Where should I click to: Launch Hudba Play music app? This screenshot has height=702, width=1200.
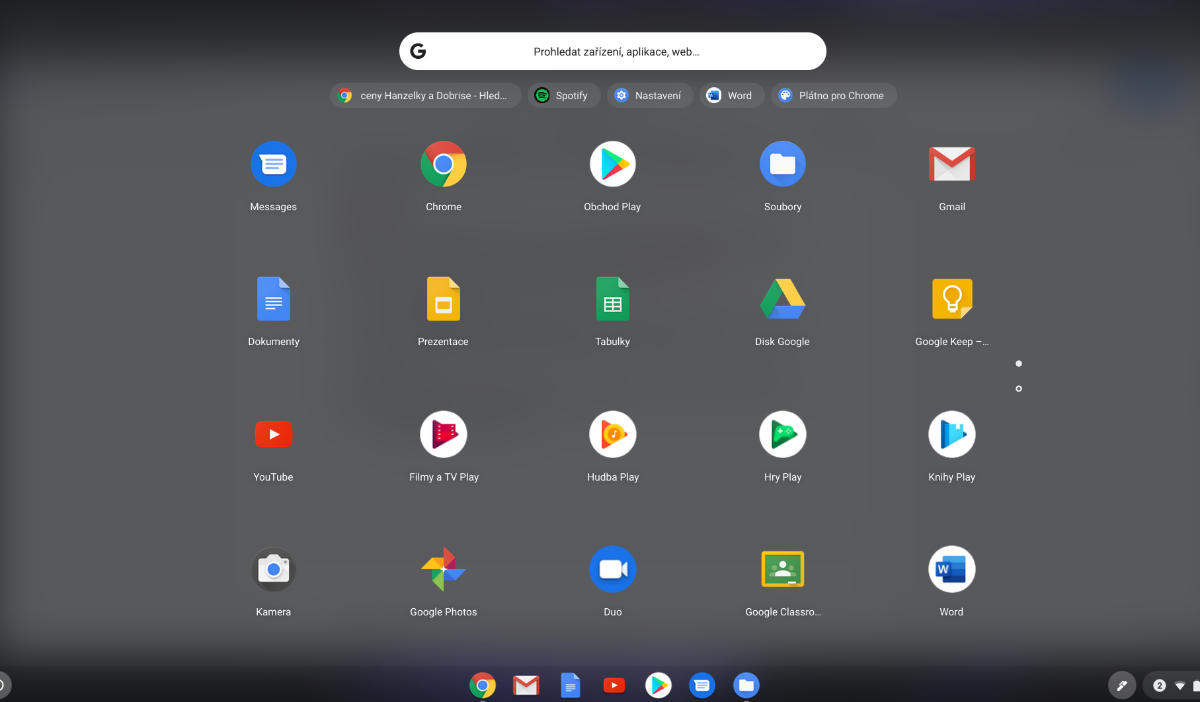tap(612, 435)
